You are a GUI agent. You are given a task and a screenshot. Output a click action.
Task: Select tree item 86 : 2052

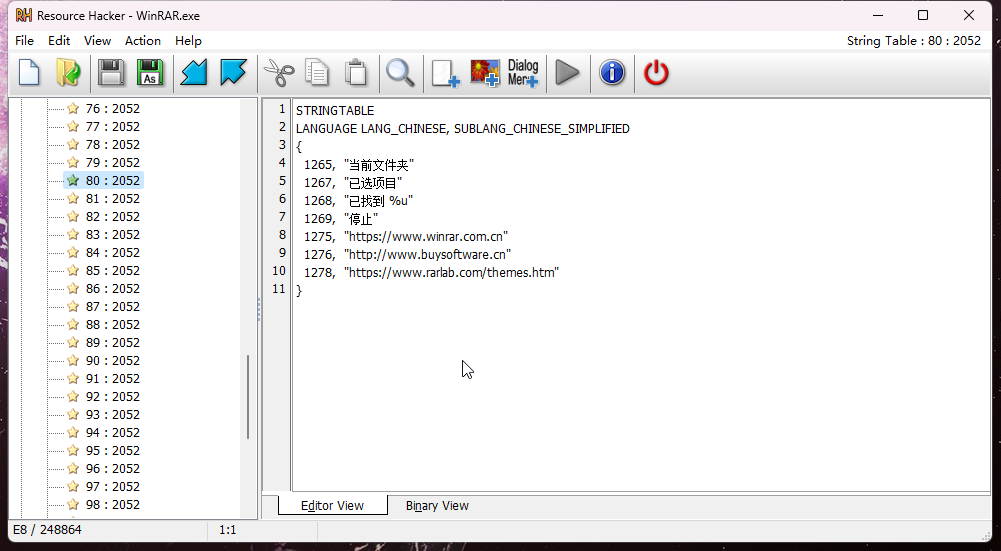[113, 289]
